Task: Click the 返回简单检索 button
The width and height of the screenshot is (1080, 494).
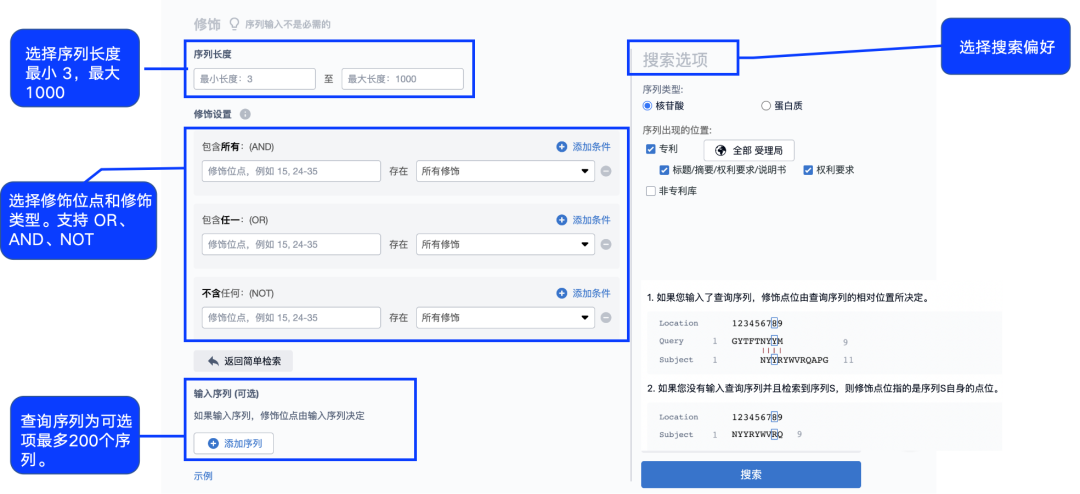Action: (243, 361)
